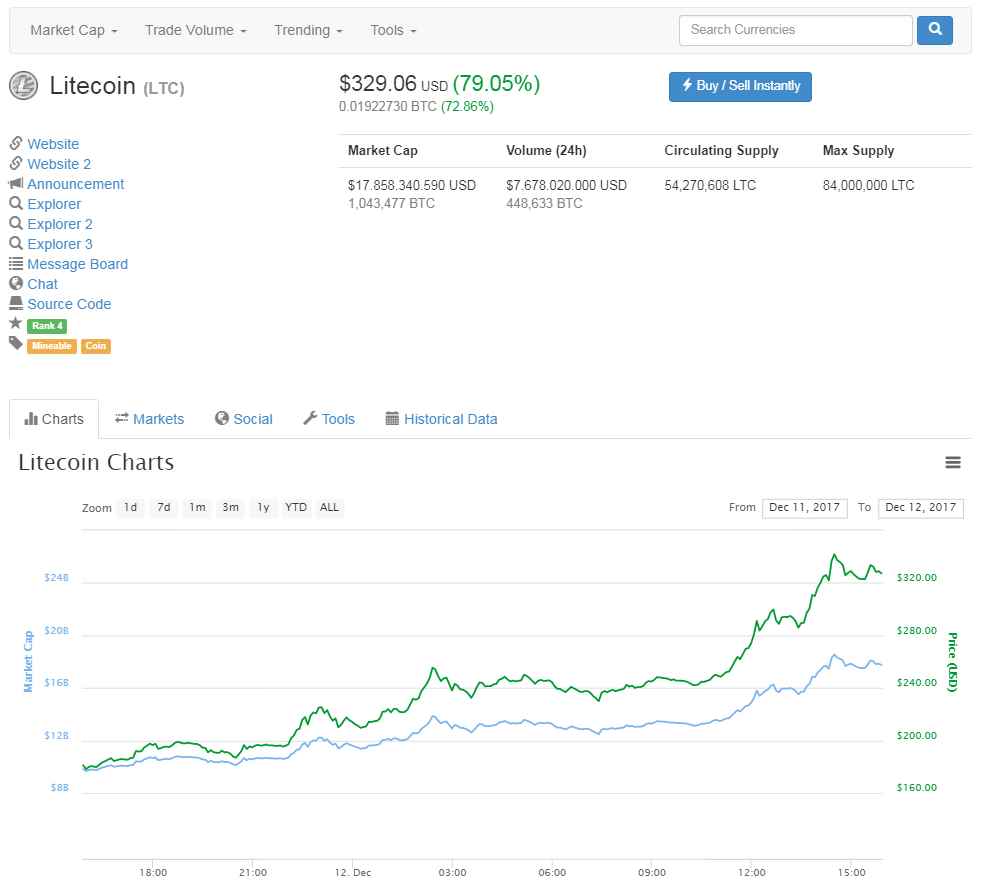Select the ALL zoom range

click(x=329, y=507)
